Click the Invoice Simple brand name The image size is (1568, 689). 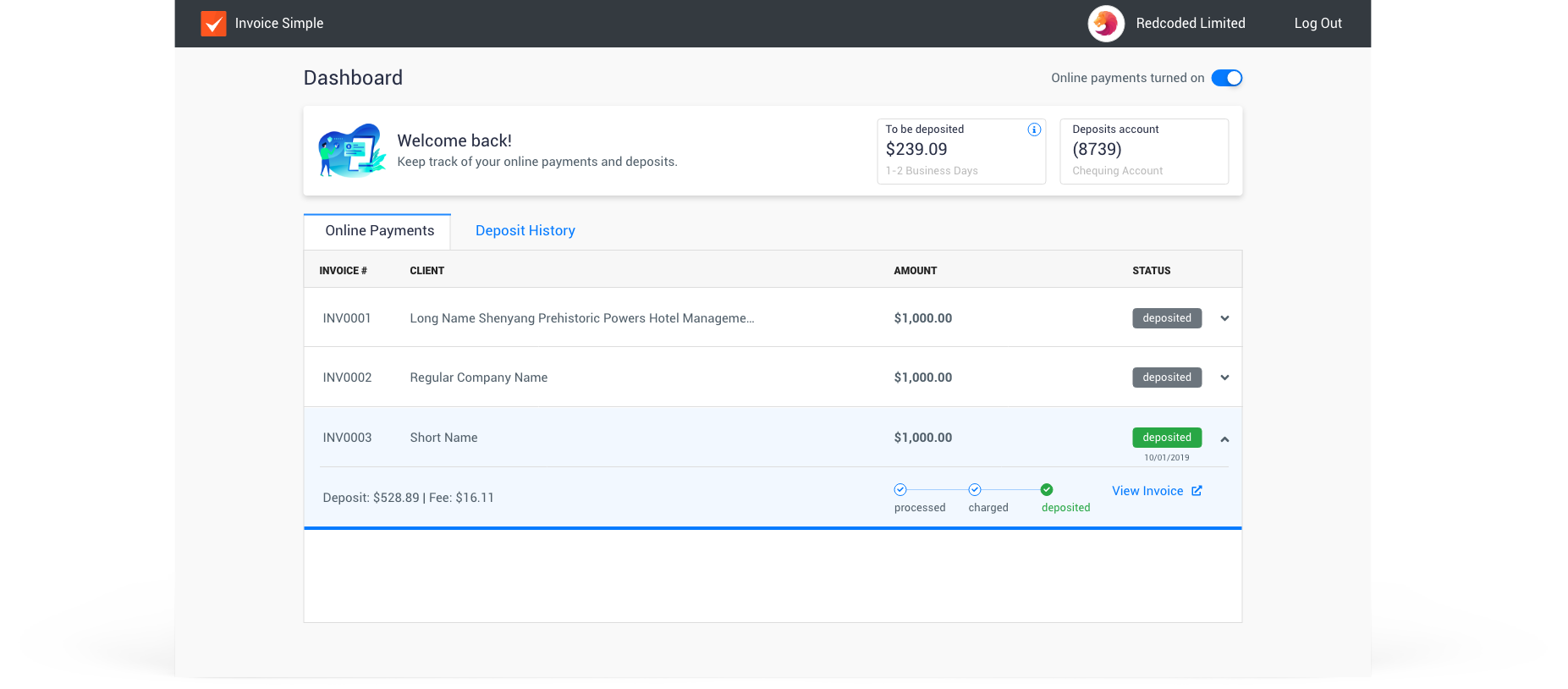tap(279, 24)
